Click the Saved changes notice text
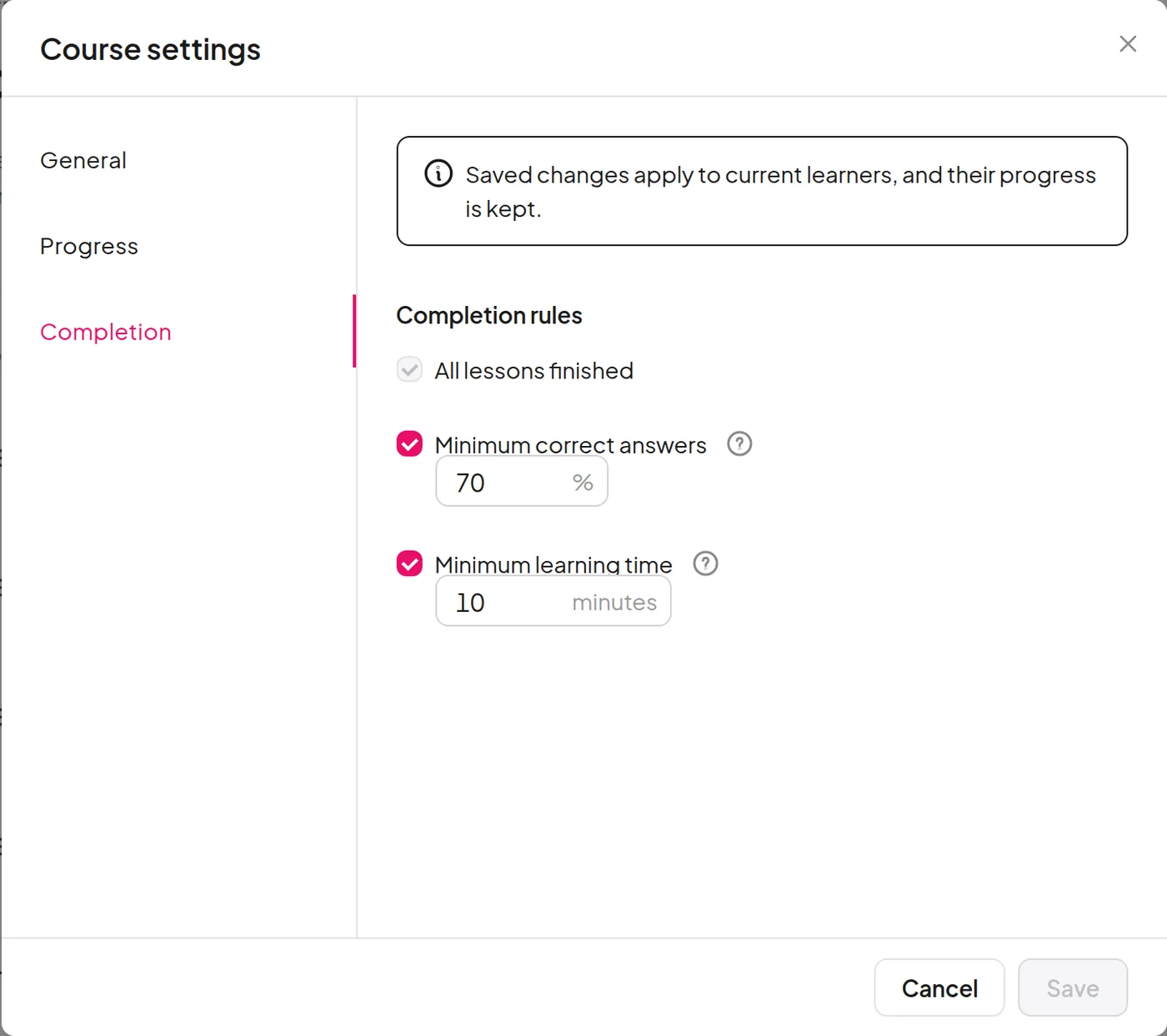Image resolution: width=1167 pixels, height=1036 pixels. 780,192
